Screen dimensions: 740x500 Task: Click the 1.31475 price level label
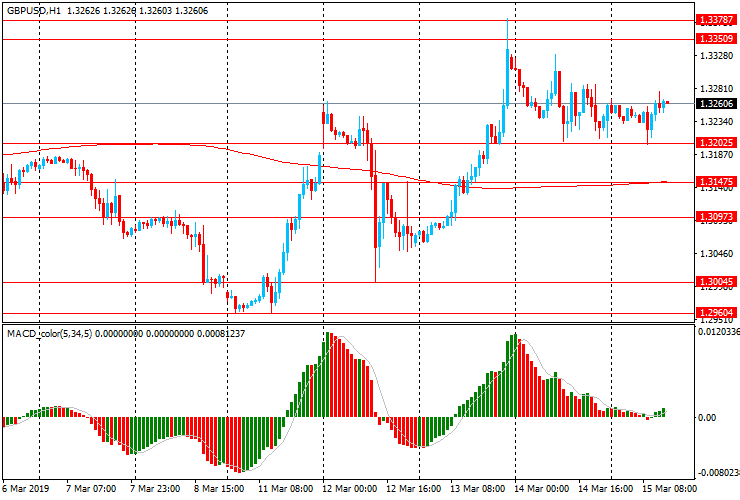coord(717,182)
